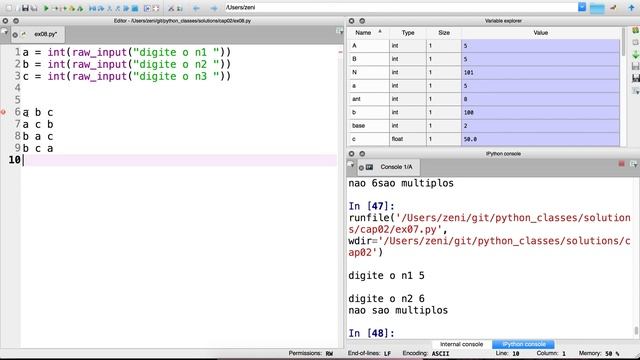Sort variables by the Value column header
This screenshot has width=640, height=360.
coord(540,33)
